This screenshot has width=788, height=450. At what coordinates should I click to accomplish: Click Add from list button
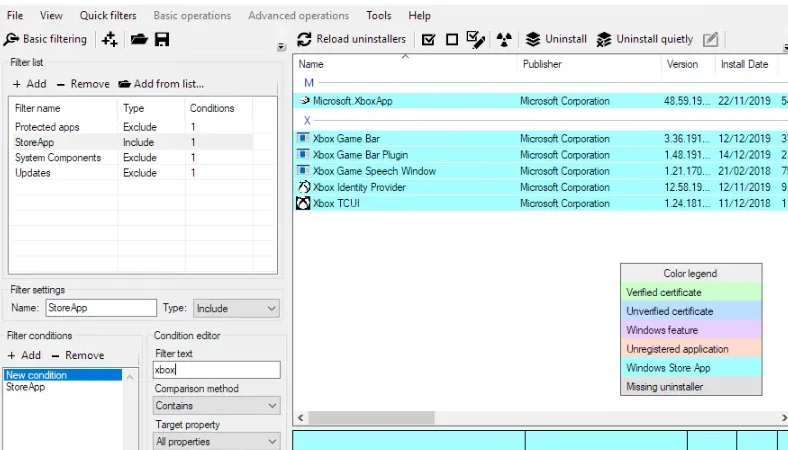(x=161, y=84)
